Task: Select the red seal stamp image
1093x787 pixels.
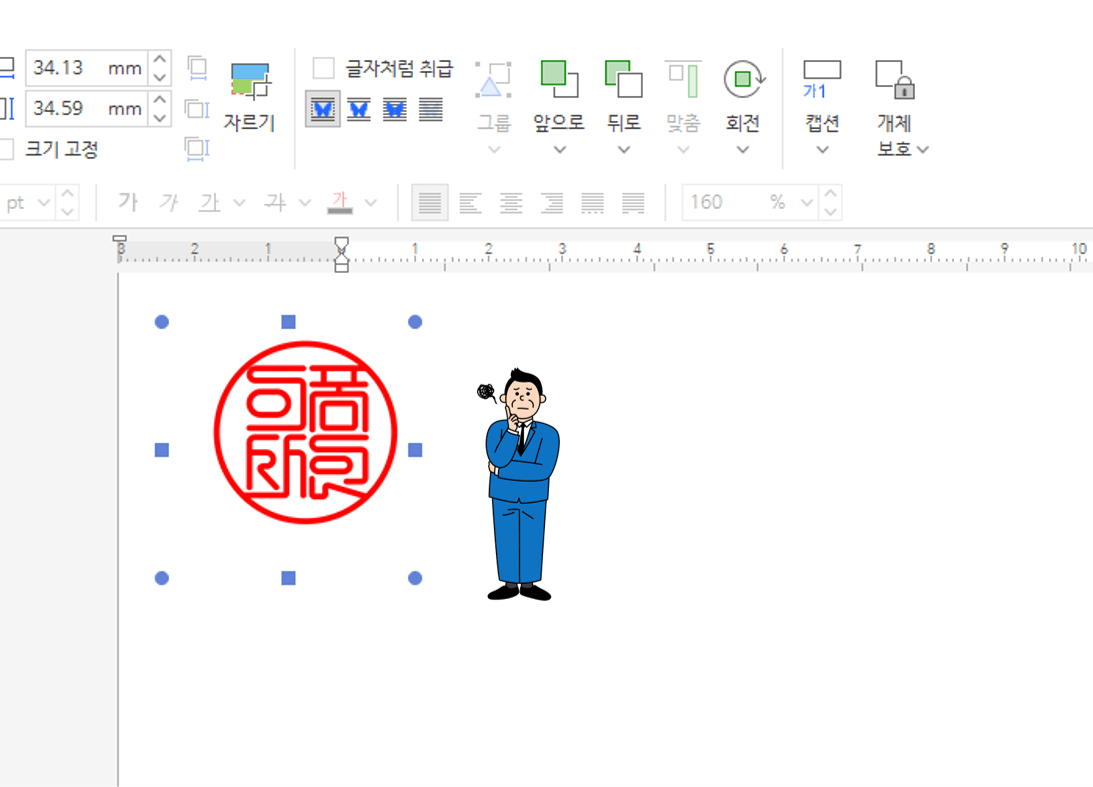Action: click(x=305, y=432)
